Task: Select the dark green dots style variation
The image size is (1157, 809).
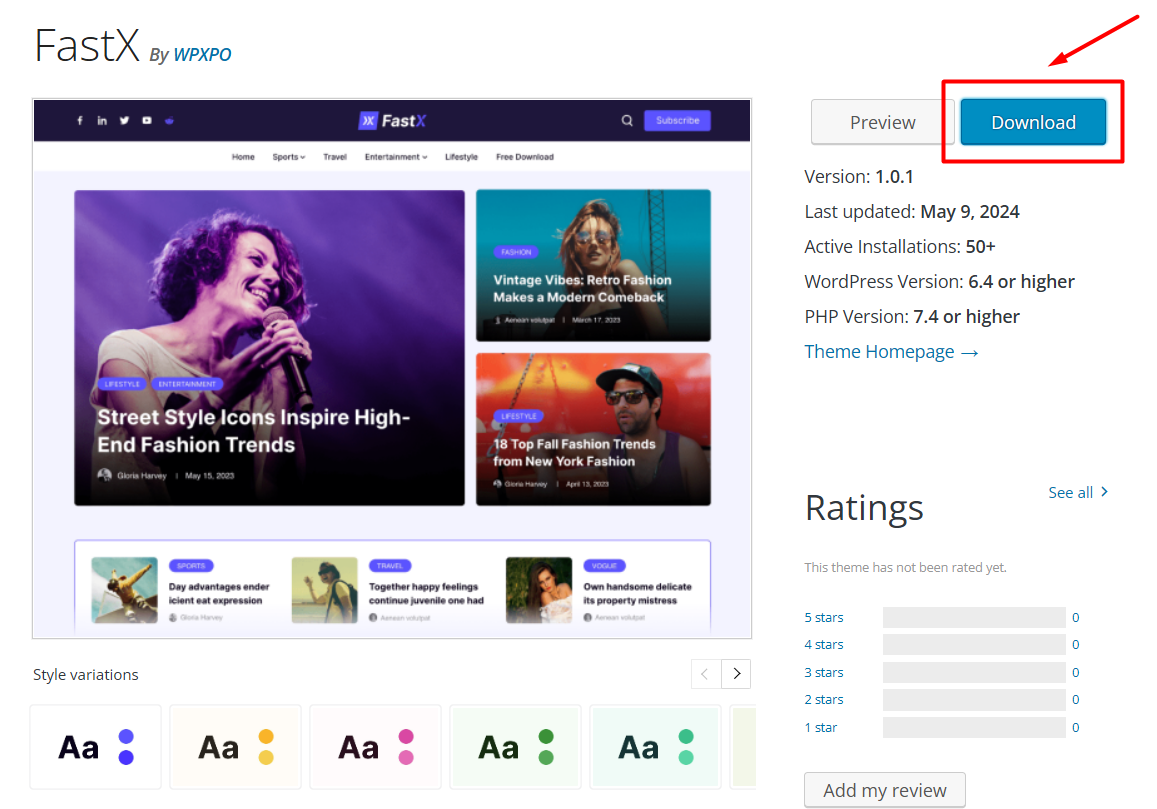Action: [x=515, y=747]
